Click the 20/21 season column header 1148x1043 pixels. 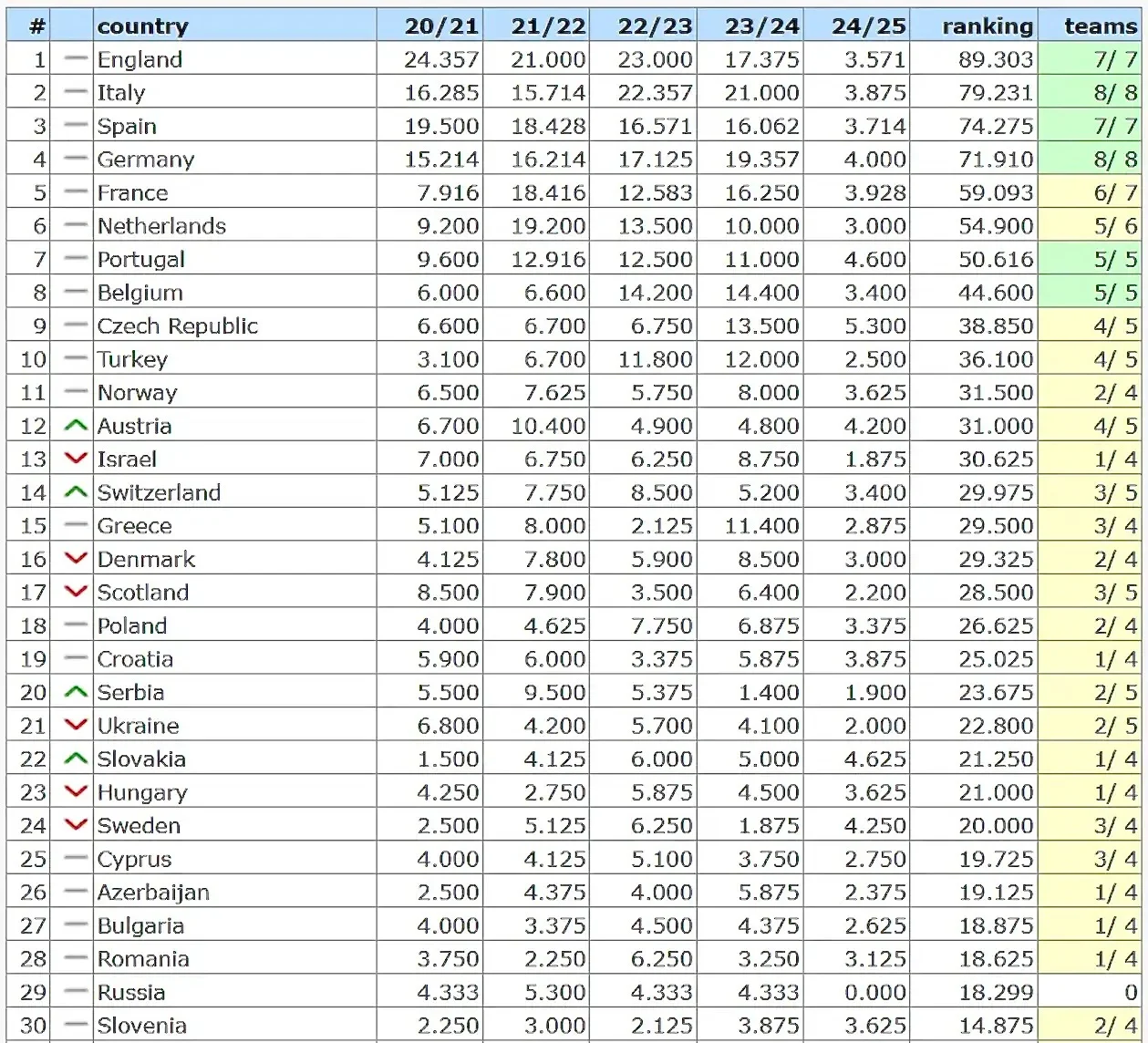pyautogui.click(x=441, y=26)
